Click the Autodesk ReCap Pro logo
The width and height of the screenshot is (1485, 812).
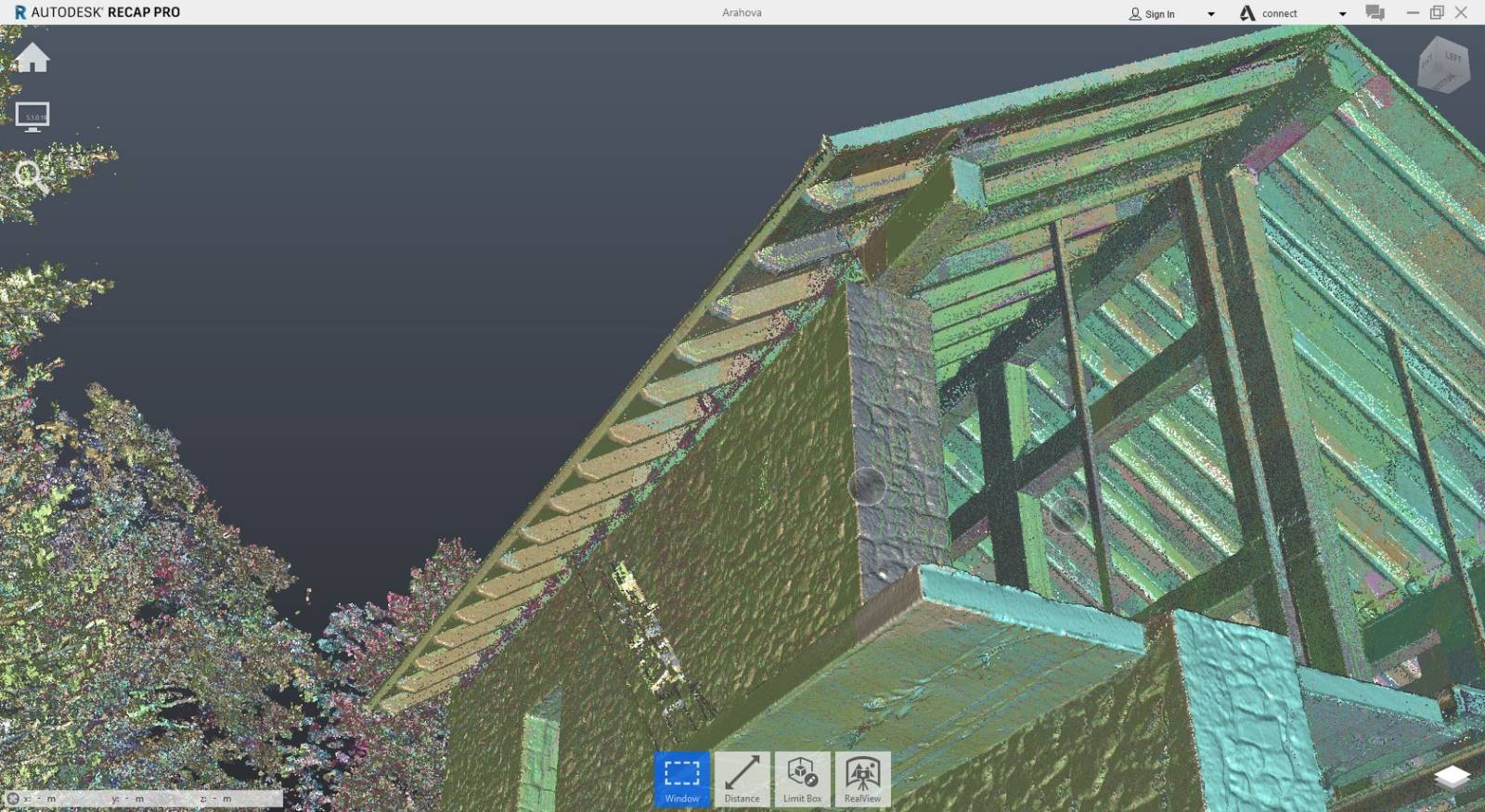97,12
